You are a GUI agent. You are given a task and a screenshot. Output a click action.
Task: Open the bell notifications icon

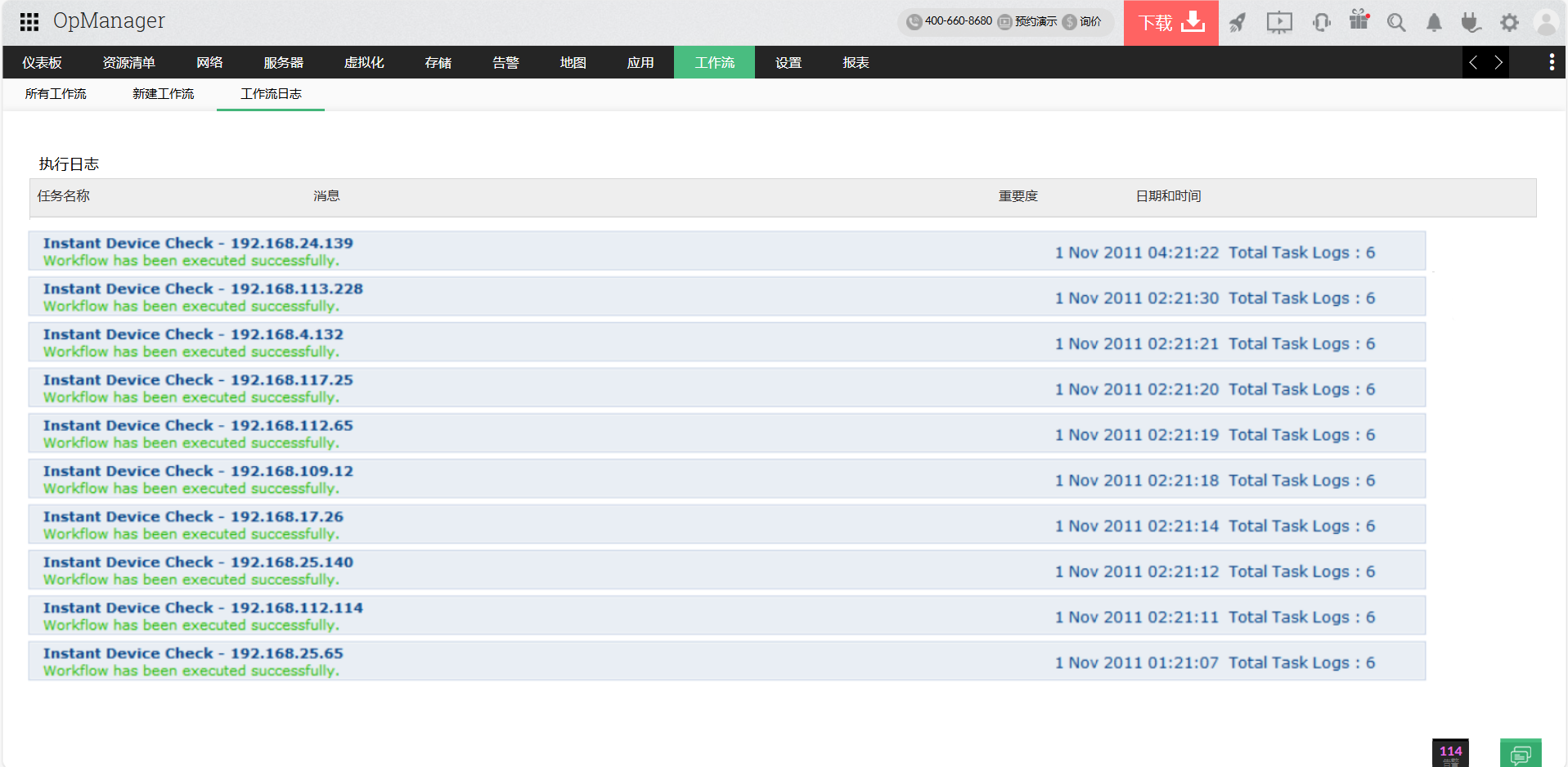click(1434, 22)
